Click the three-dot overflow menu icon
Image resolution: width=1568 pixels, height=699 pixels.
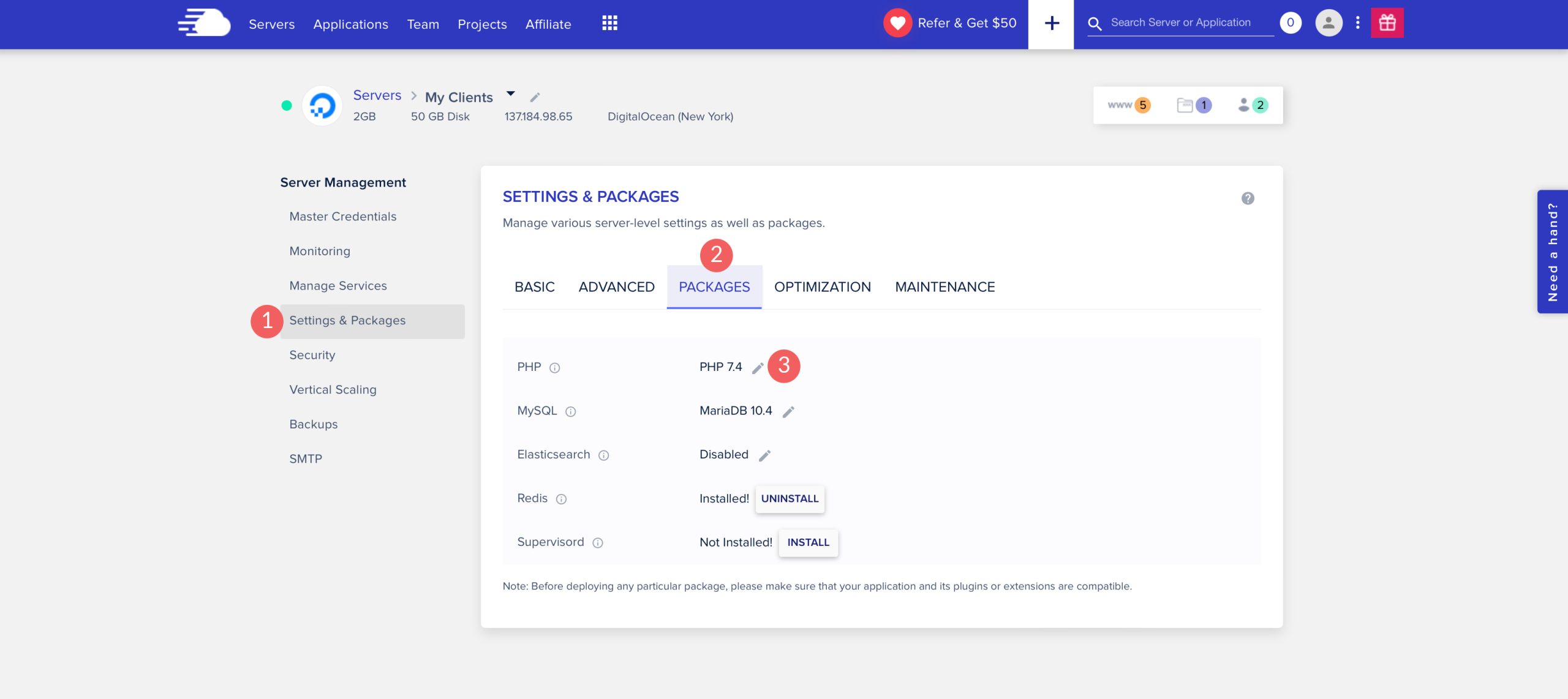click(x=1357, y=22)
